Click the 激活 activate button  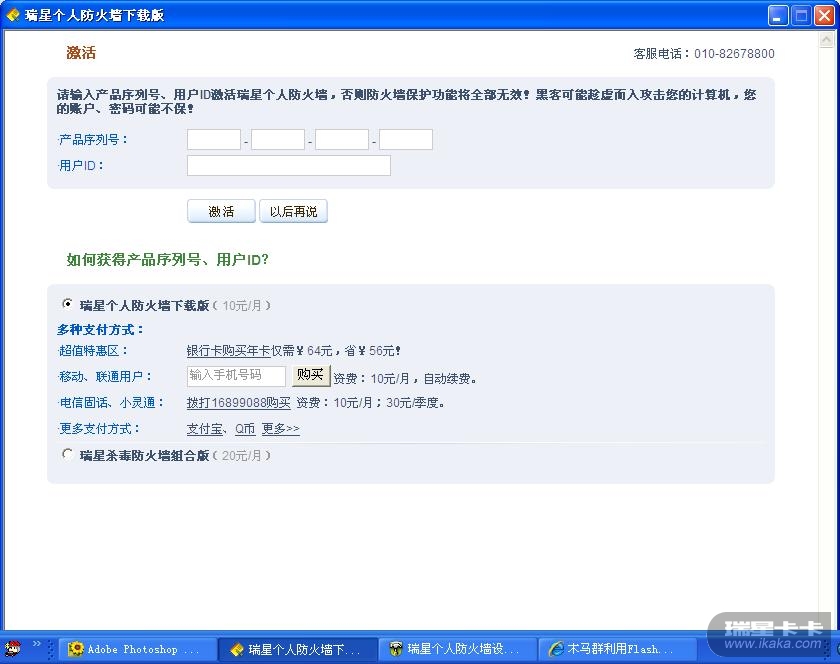coord(221,211)
